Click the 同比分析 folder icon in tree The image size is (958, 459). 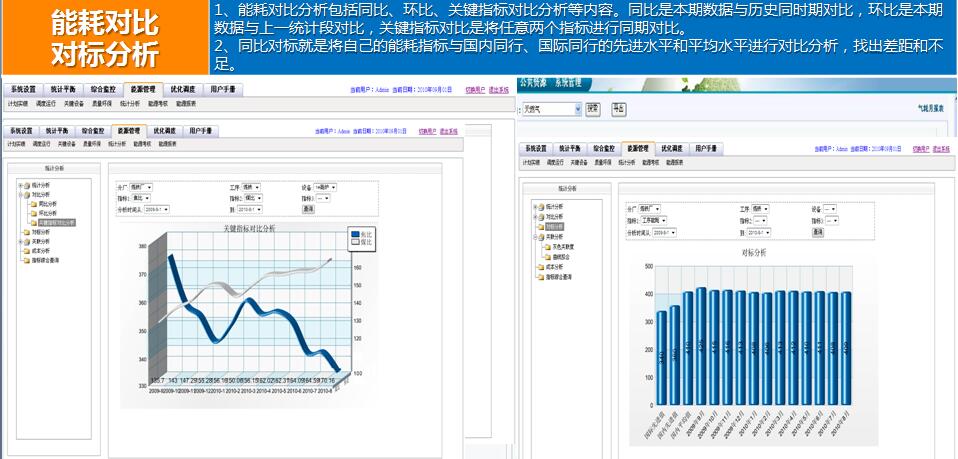pyautogui.click(x=33, y=203)
